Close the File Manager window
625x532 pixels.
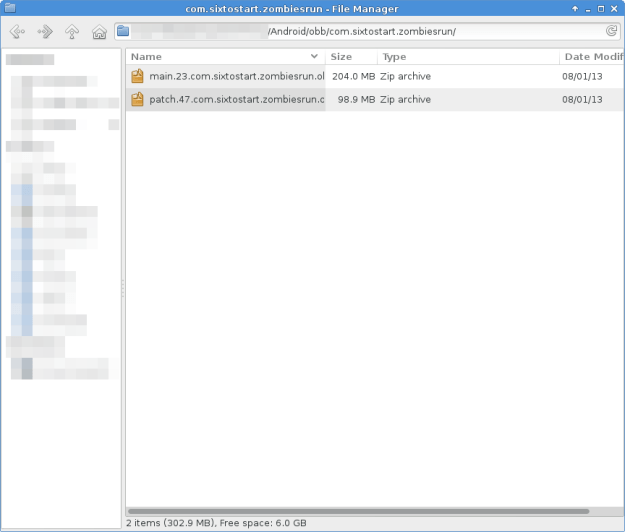[614, 8]
